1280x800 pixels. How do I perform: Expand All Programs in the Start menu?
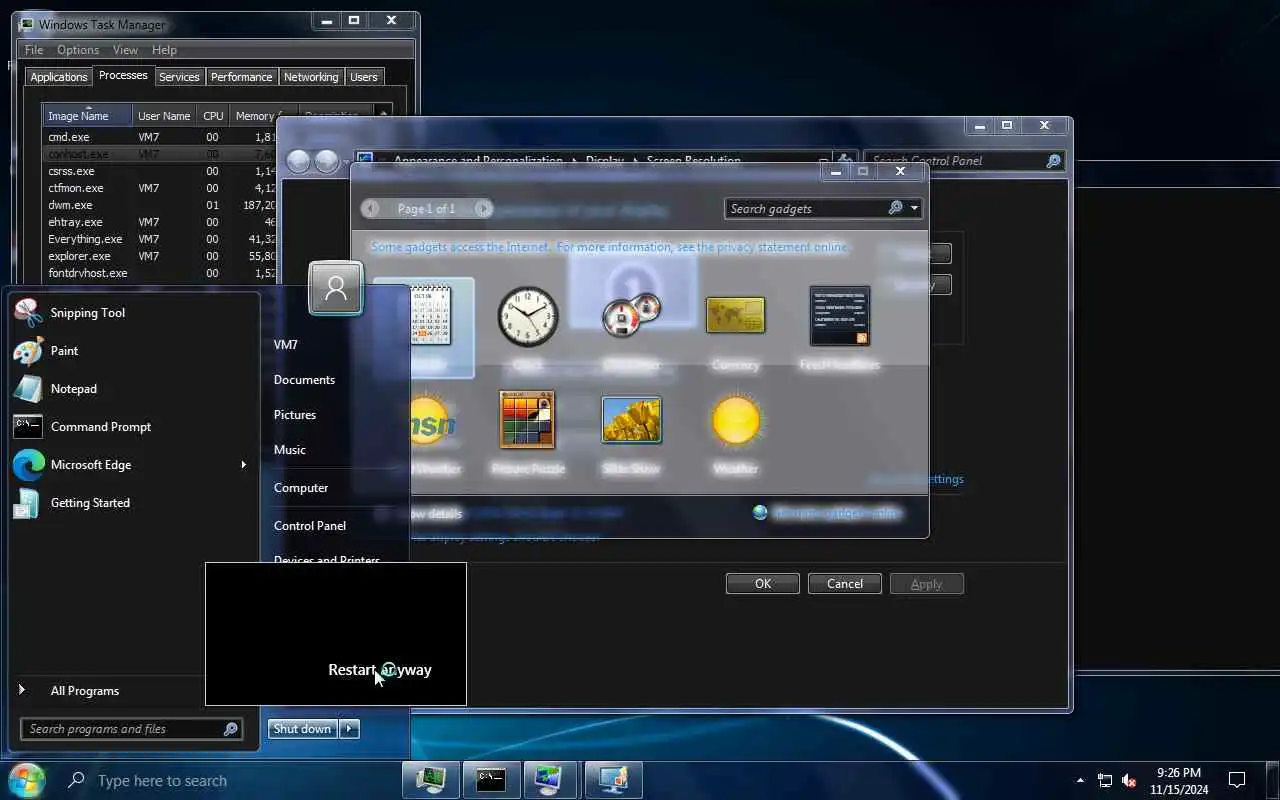84,691
